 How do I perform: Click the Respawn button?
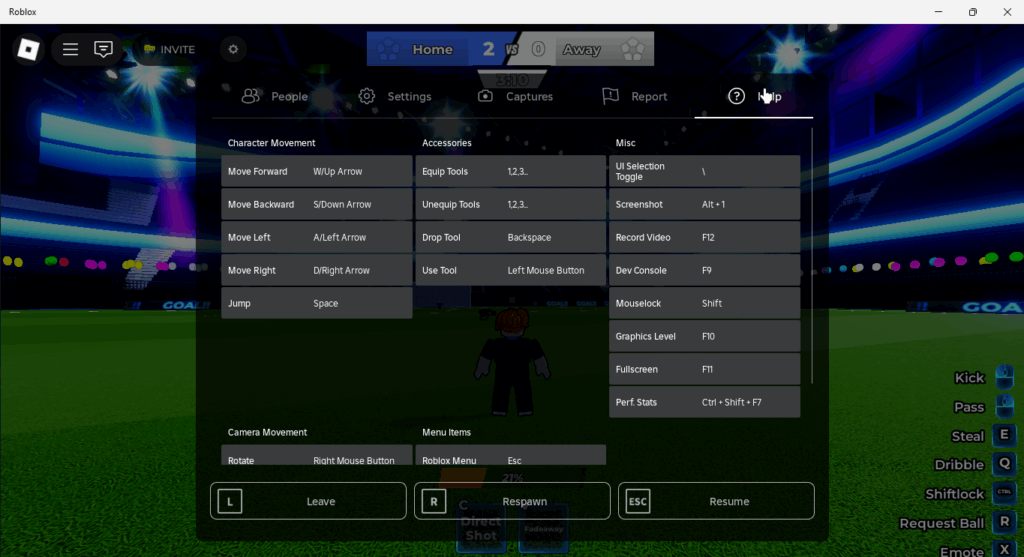(512, 501)
